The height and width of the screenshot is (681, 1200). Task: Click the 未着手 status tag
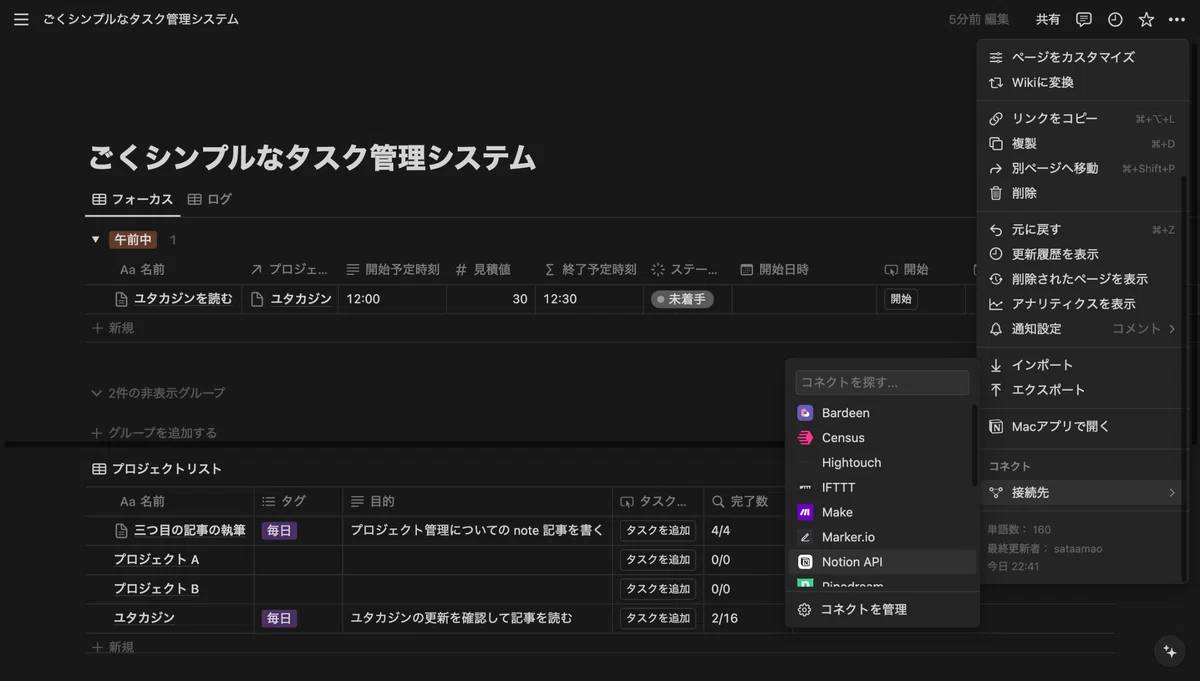click(x=682, y=299)
